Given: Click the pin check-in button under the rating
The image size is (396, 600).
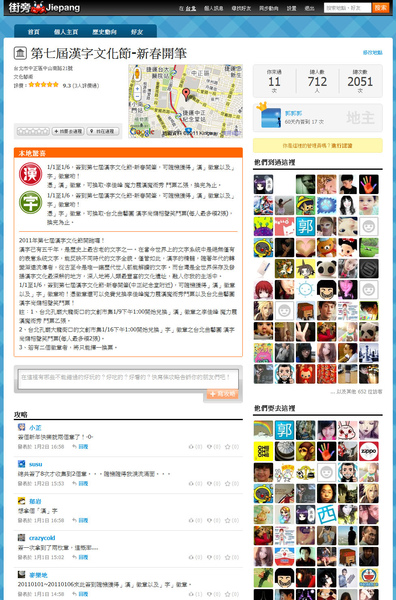Looking at the screenshot, I should (x=103, y=131).
